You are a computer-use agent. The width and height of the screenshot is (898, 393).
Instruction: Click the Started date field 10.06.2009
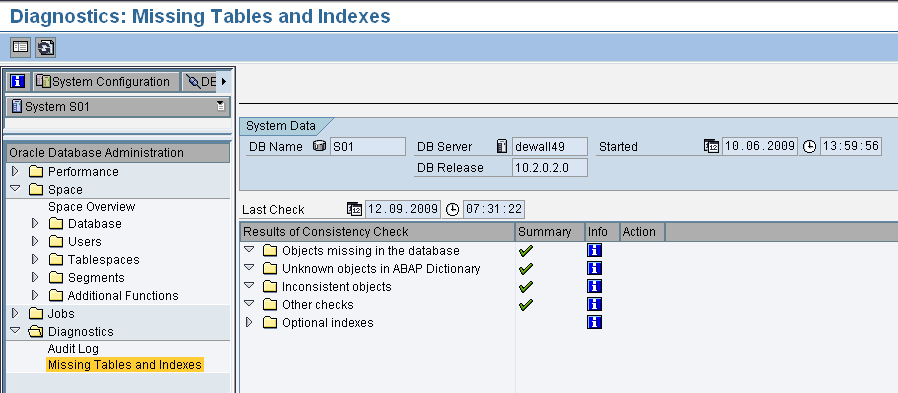point(759,146)
